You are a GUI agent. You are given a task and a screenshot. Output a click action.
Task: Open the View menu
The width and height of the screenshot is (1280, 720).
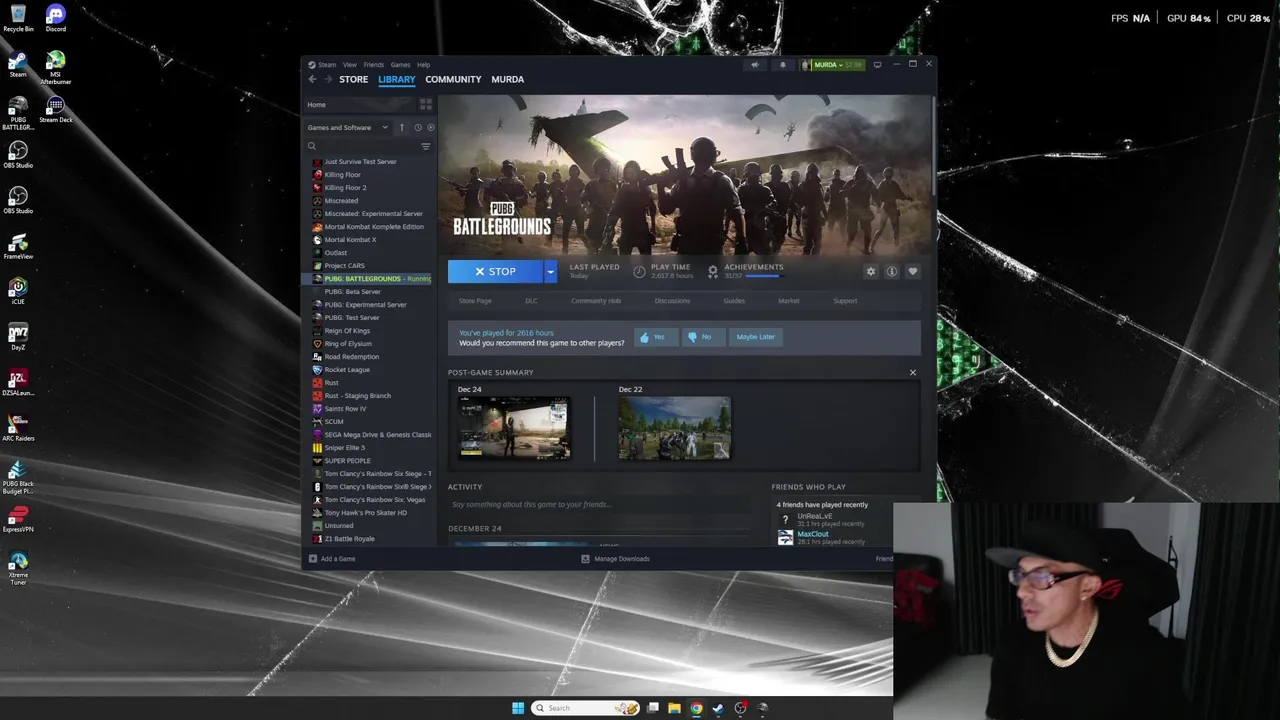[350, 65]
